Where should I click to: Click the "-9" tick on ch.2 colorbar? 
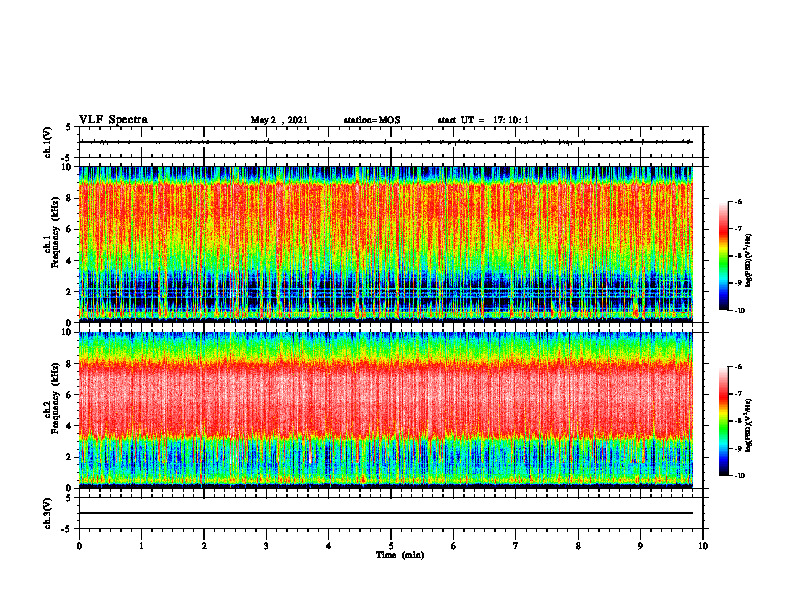point(738,448)
